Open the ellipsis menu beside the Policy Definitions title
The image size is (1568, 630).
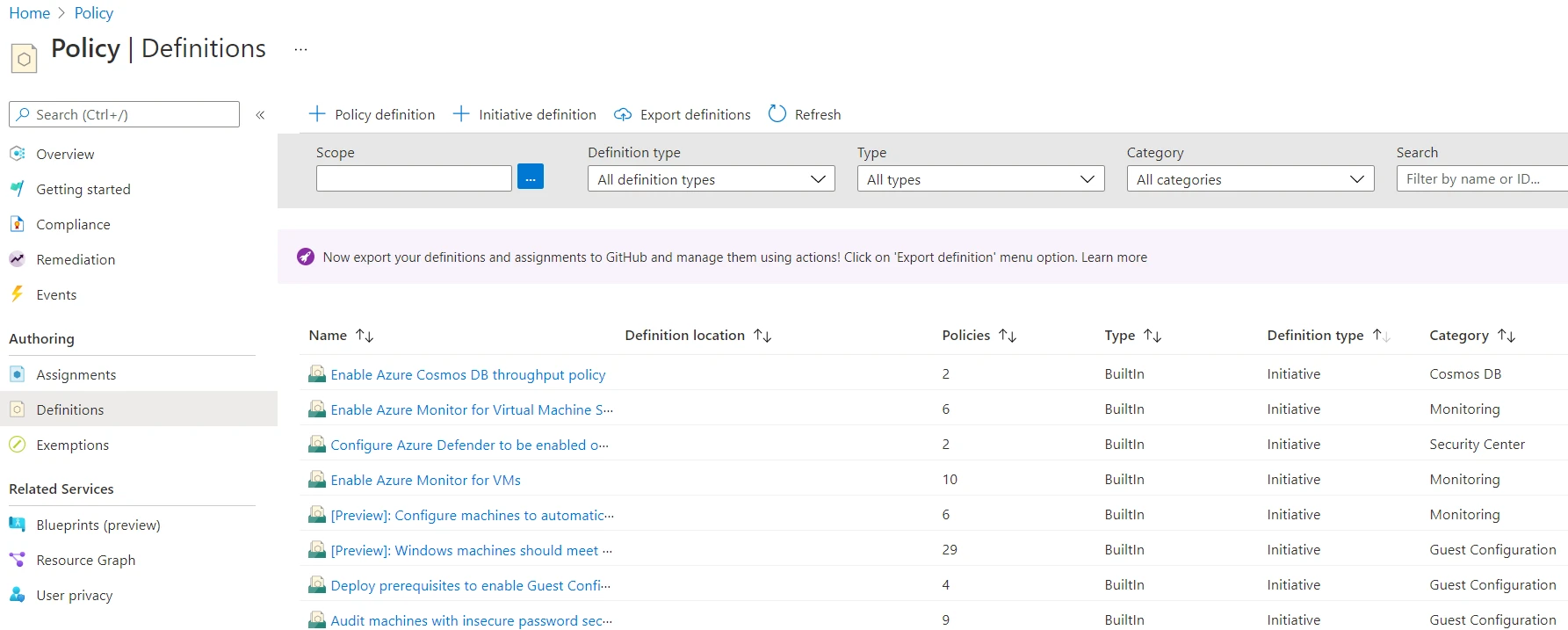(x=300, y=49)
